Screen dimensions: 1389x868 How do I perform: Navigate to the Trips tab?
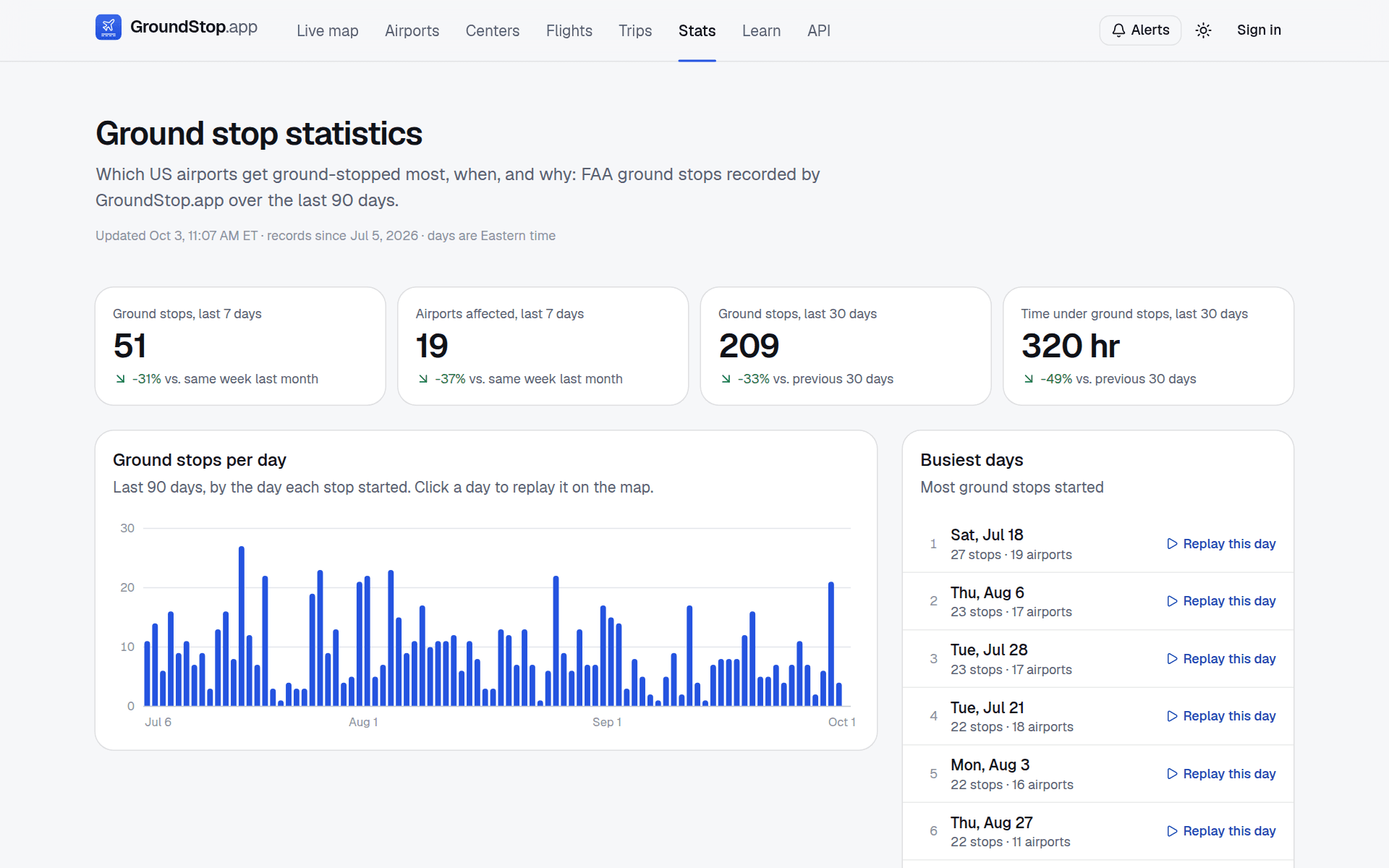point(635,31)
